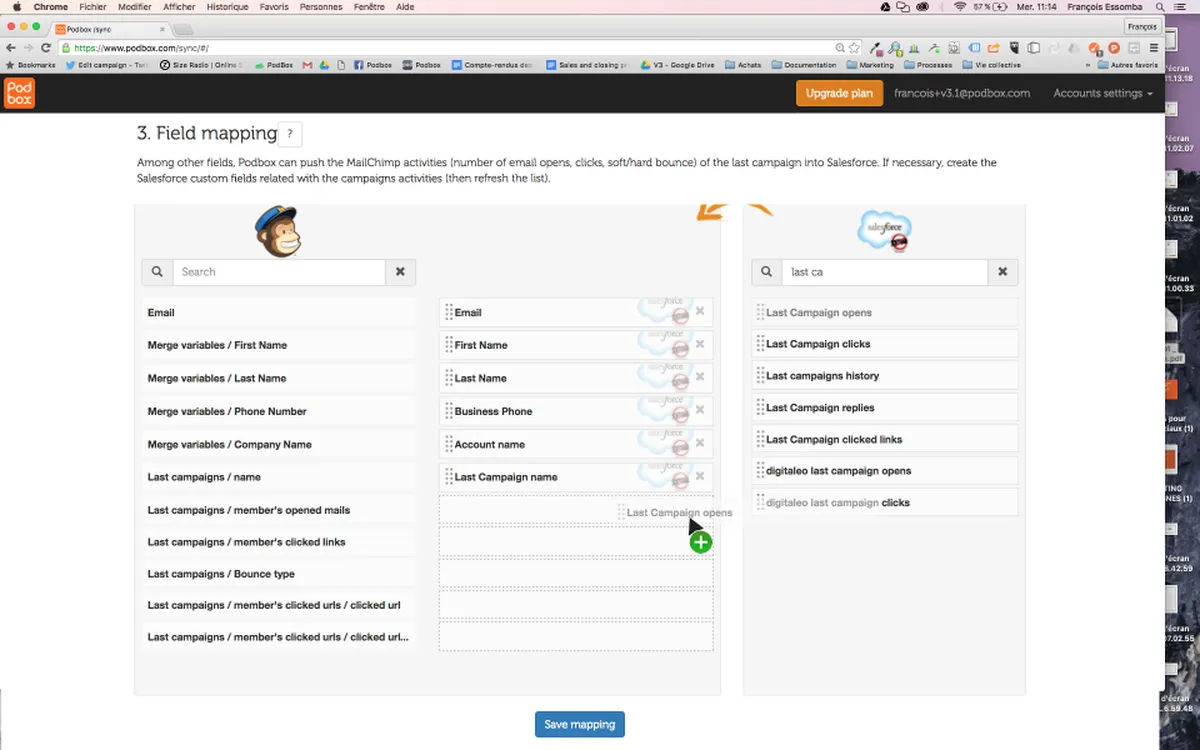Open the Historique menu
The image size is (1200, 750).
tap(228, 7)
